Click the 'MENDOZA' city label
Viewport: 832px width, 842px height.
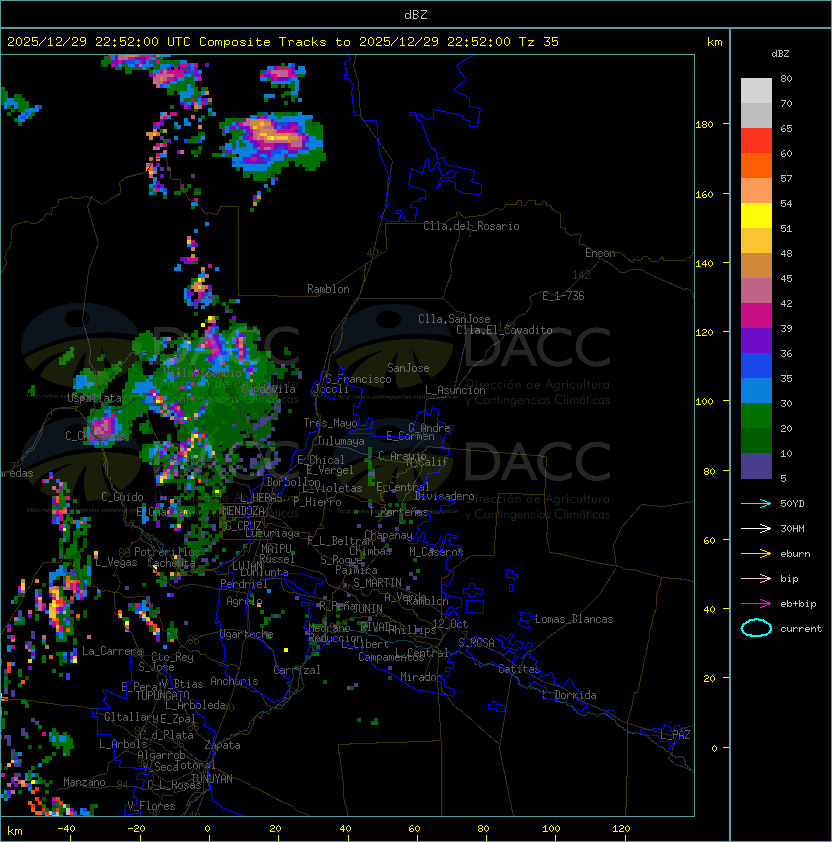(x=243, y=510)
